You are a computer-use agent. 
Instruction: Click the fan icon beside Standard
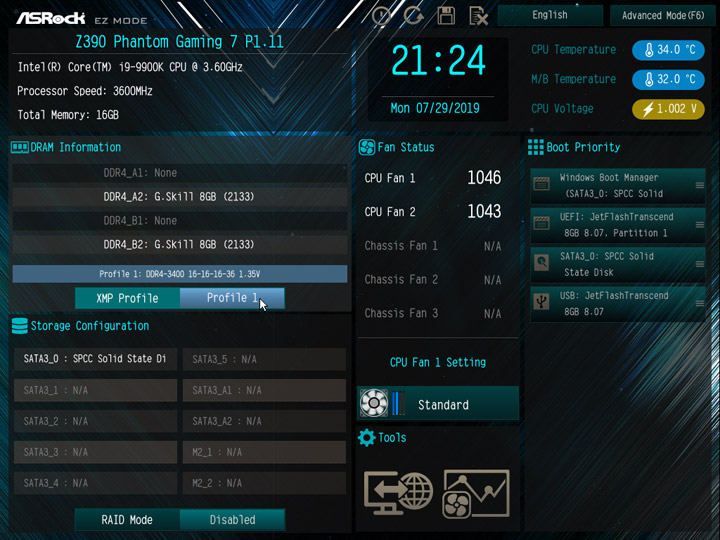(373, 403)
